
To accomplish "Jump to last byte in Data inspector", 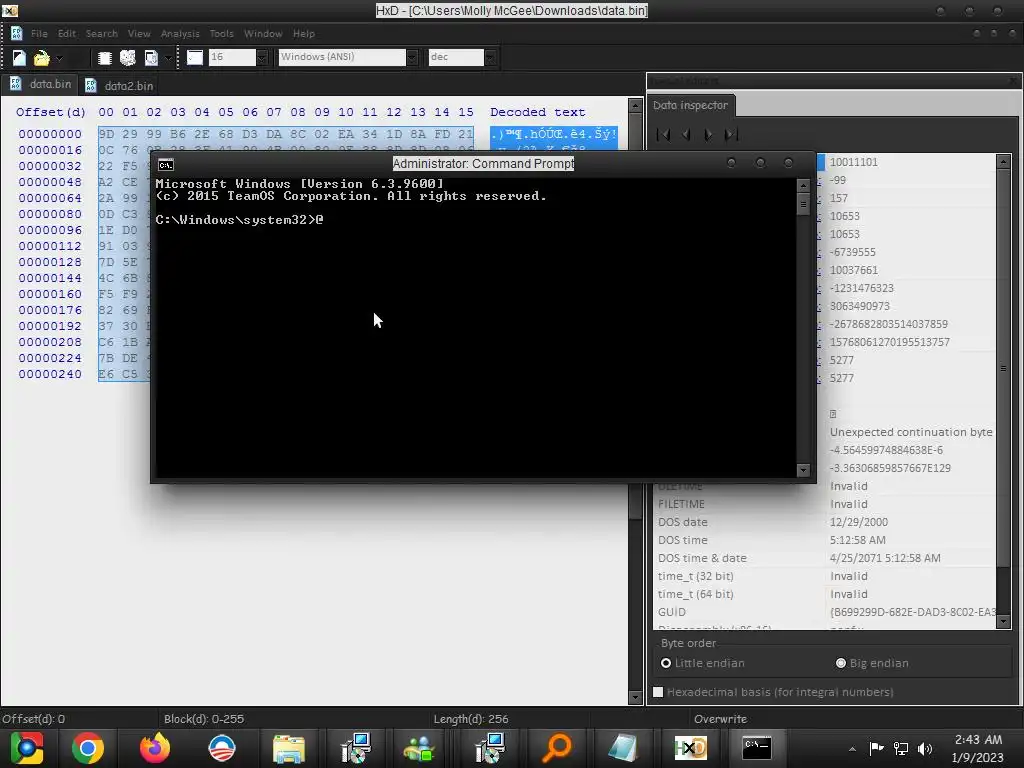I will pyautogui.click(x=731, y=135).
